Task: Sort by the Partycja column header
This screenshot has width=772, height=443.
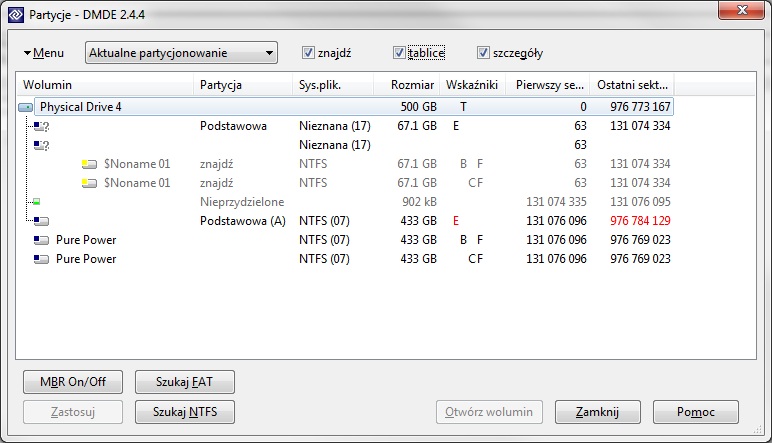Action: tap(243, 85)
